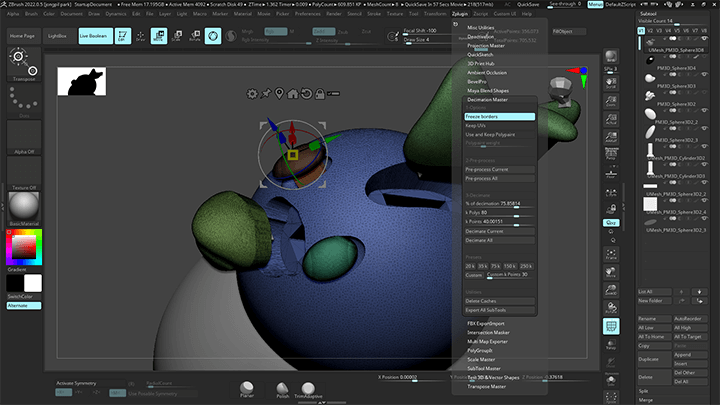Expand the SubTool Master section

click(x=484, y=368)
